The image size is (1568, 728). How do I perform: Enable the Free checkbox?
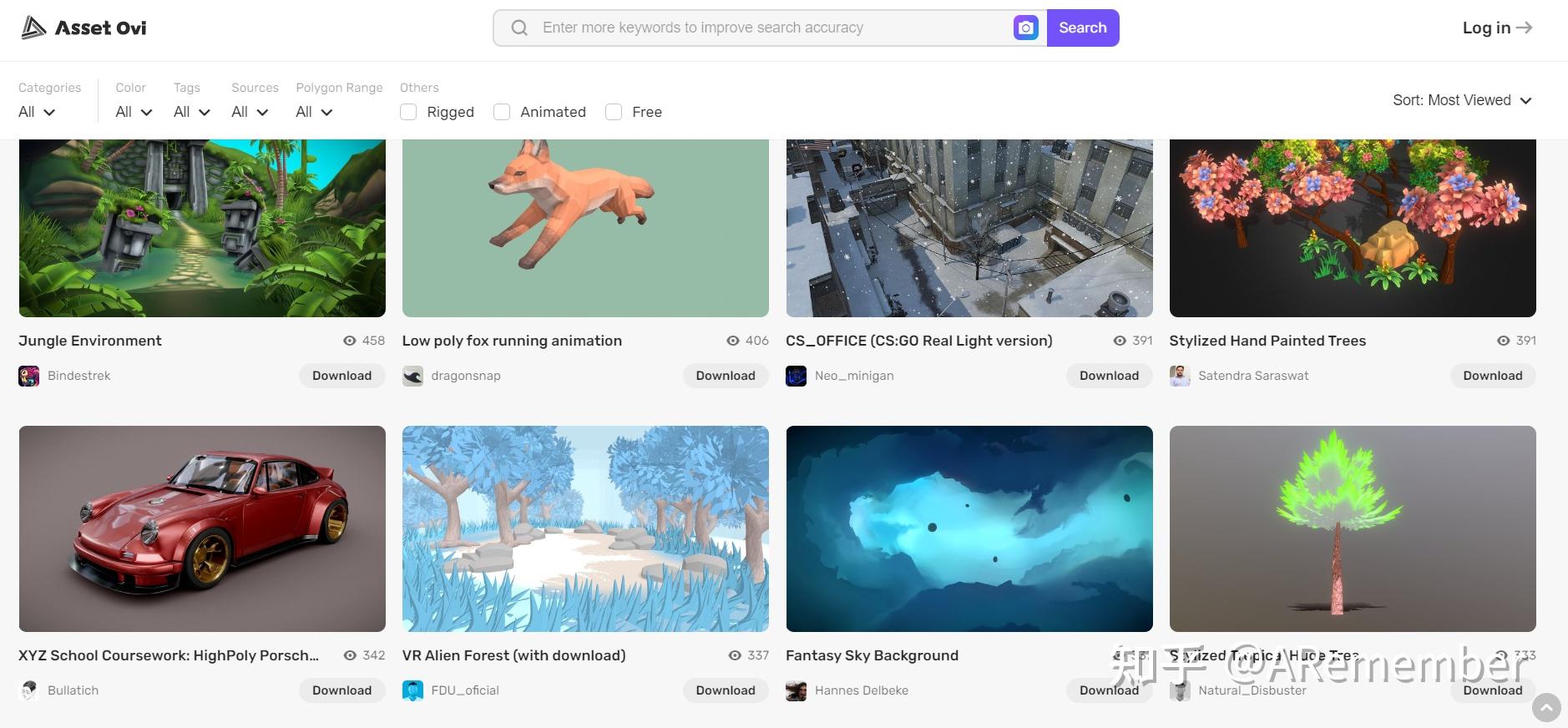point(614,112)
